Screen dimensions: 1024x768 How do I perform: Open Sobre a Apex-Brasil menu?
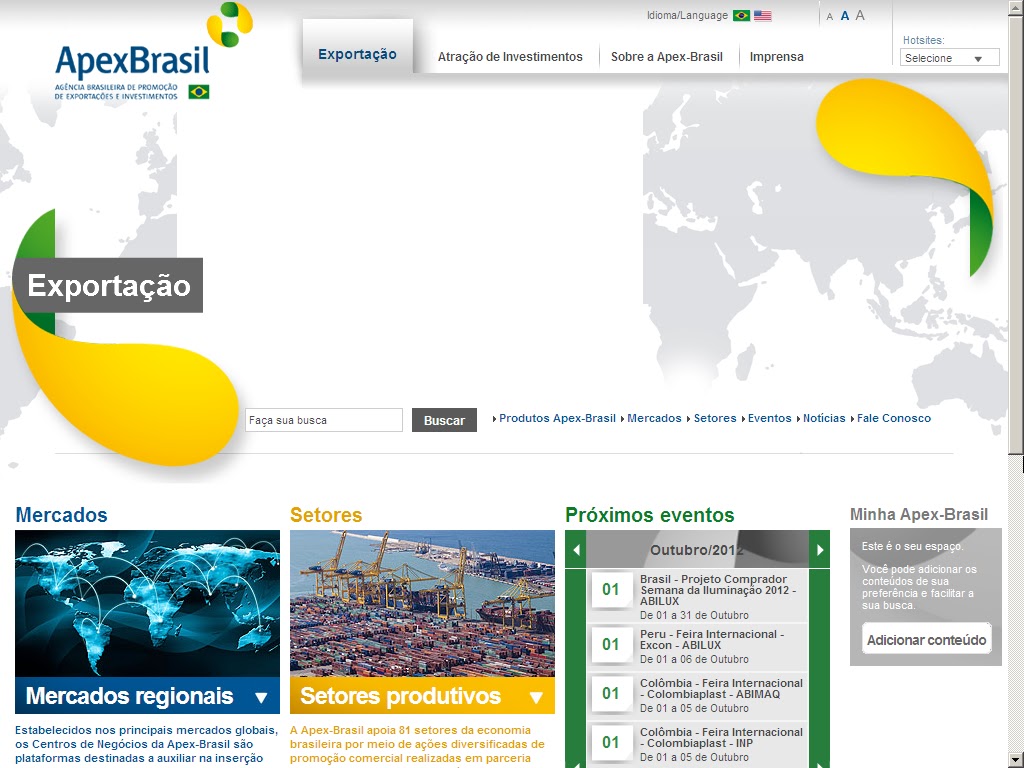pyautogui.click(x=667, y=57)
